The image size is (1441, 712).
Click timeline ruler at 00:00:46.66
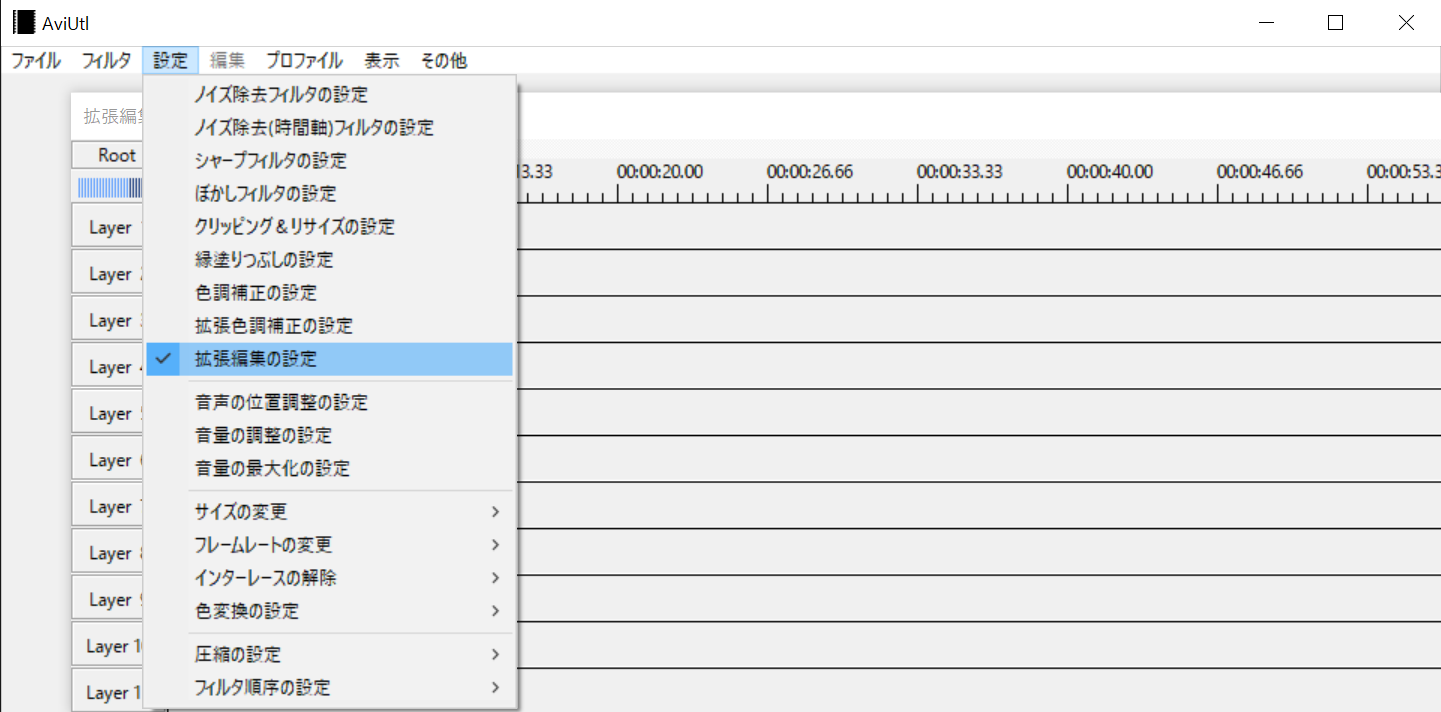tap(1260, 172)
